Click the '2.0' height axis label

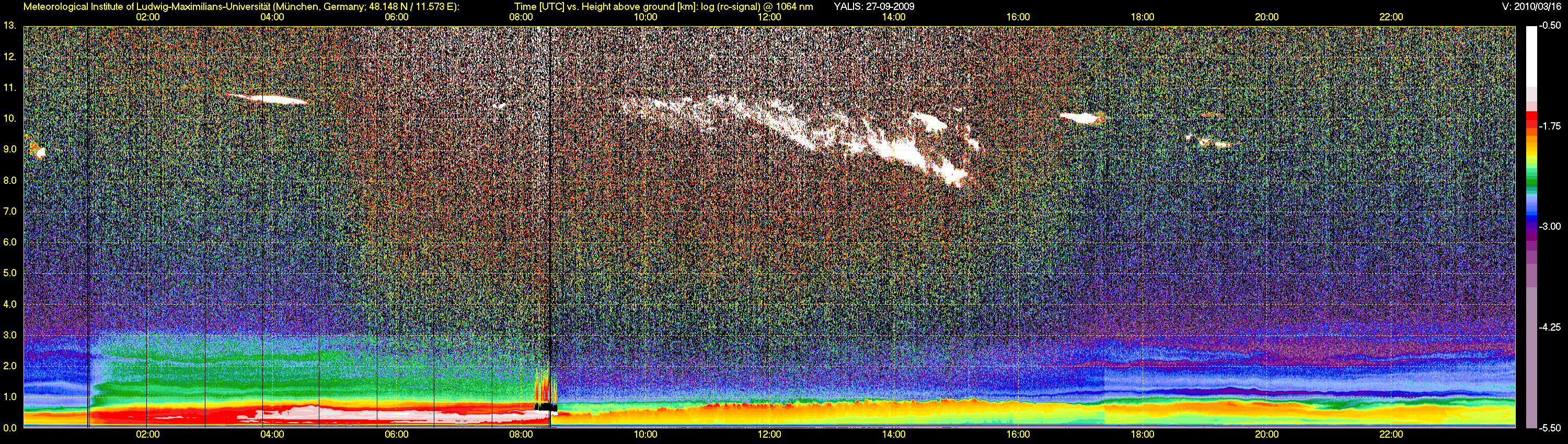coord(10,366)
